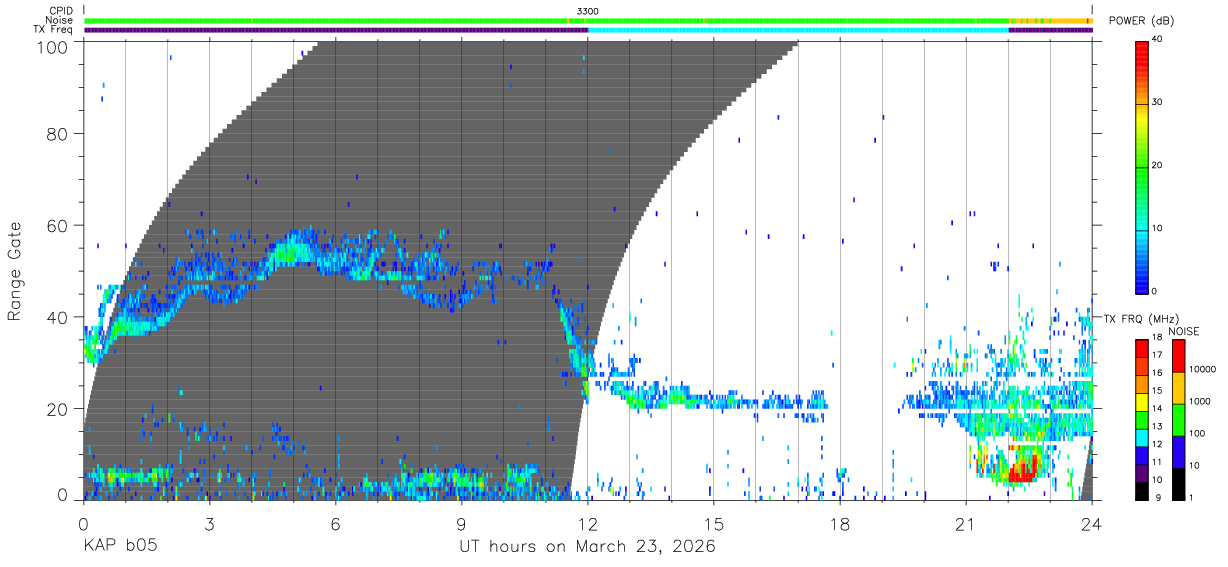Click the TX Freq label above the plot
Image resolution: width=1228 pixels, height=567 pixels.
tap(53, 30)
